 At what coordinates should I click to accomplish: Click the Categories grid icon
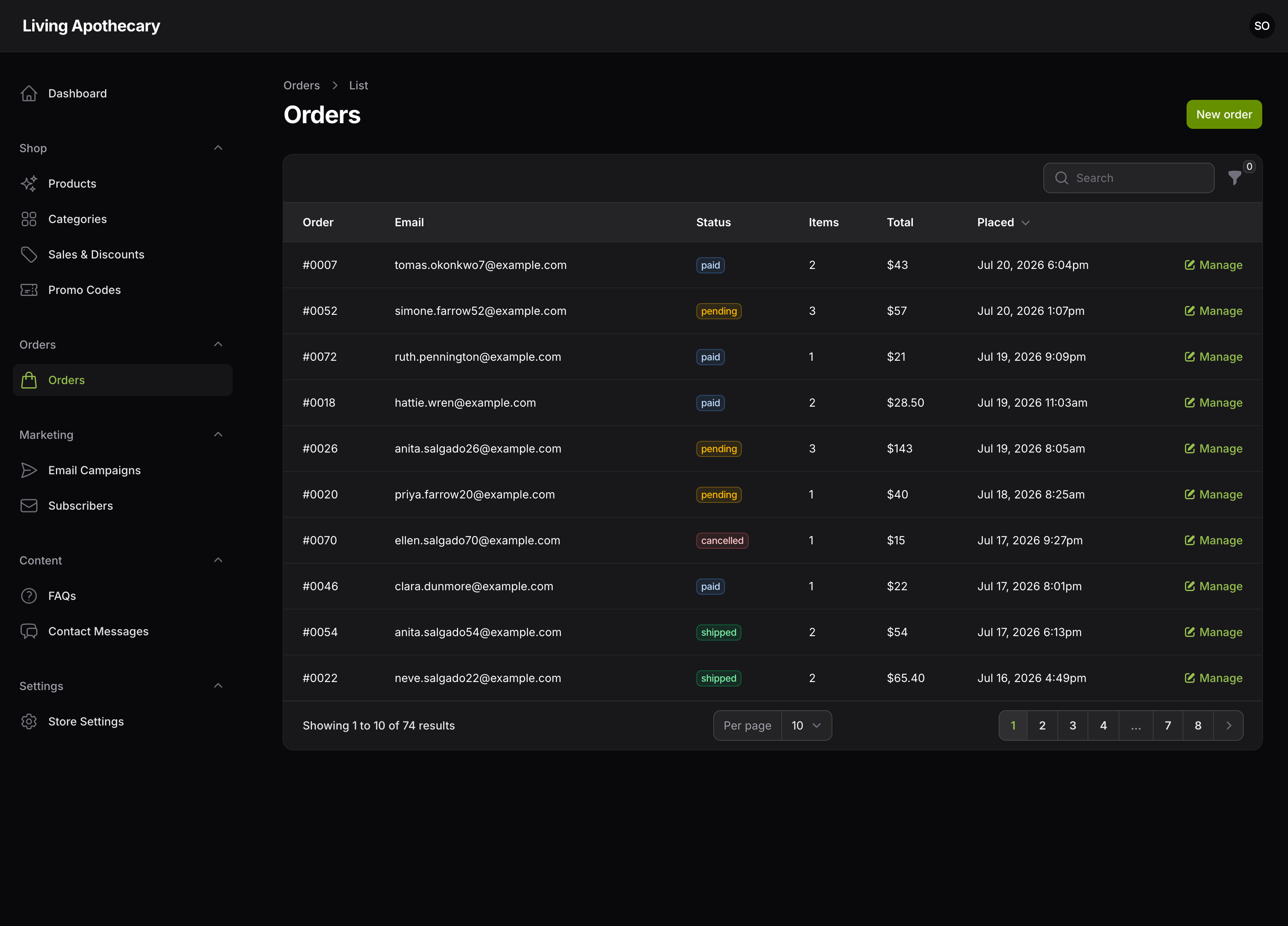pos(29,219)
